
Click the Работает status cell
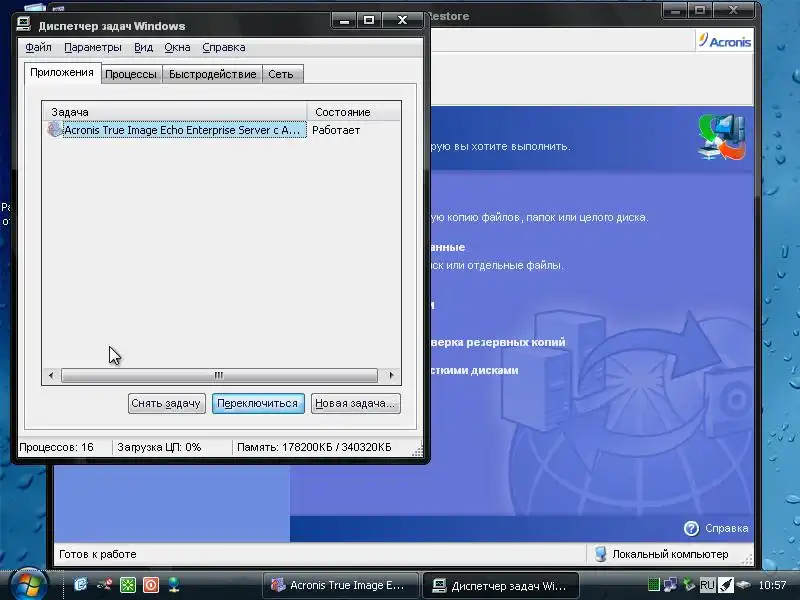(x=336, y=130)
